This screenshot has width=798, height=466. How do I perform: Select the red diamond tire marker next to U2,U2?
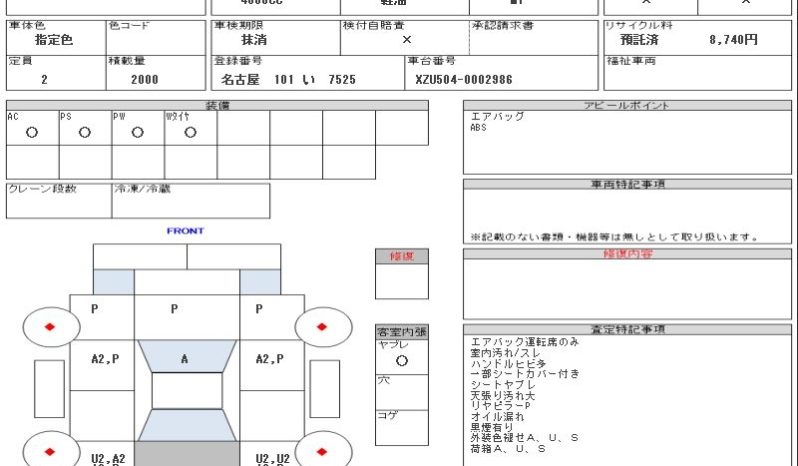(322, 451)
